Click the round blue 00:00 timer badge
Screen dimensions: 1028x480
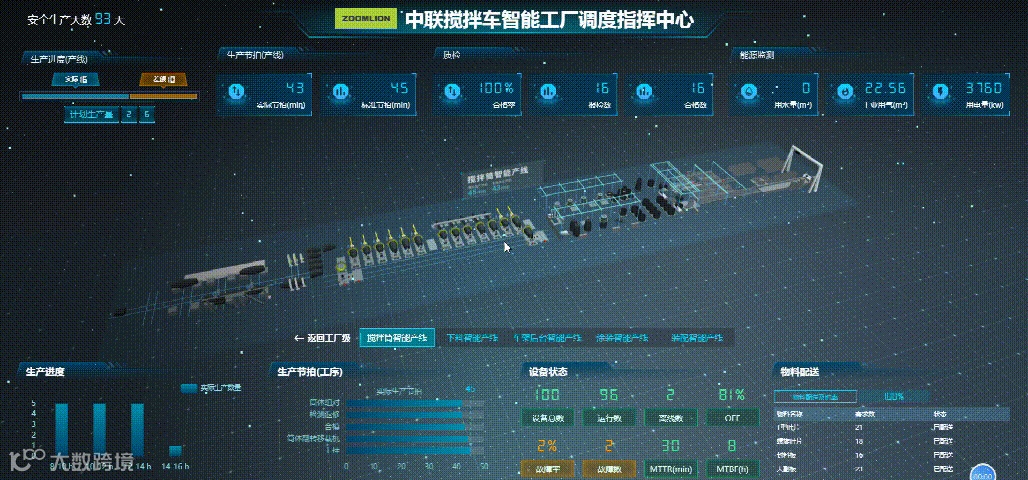point(983,472)
